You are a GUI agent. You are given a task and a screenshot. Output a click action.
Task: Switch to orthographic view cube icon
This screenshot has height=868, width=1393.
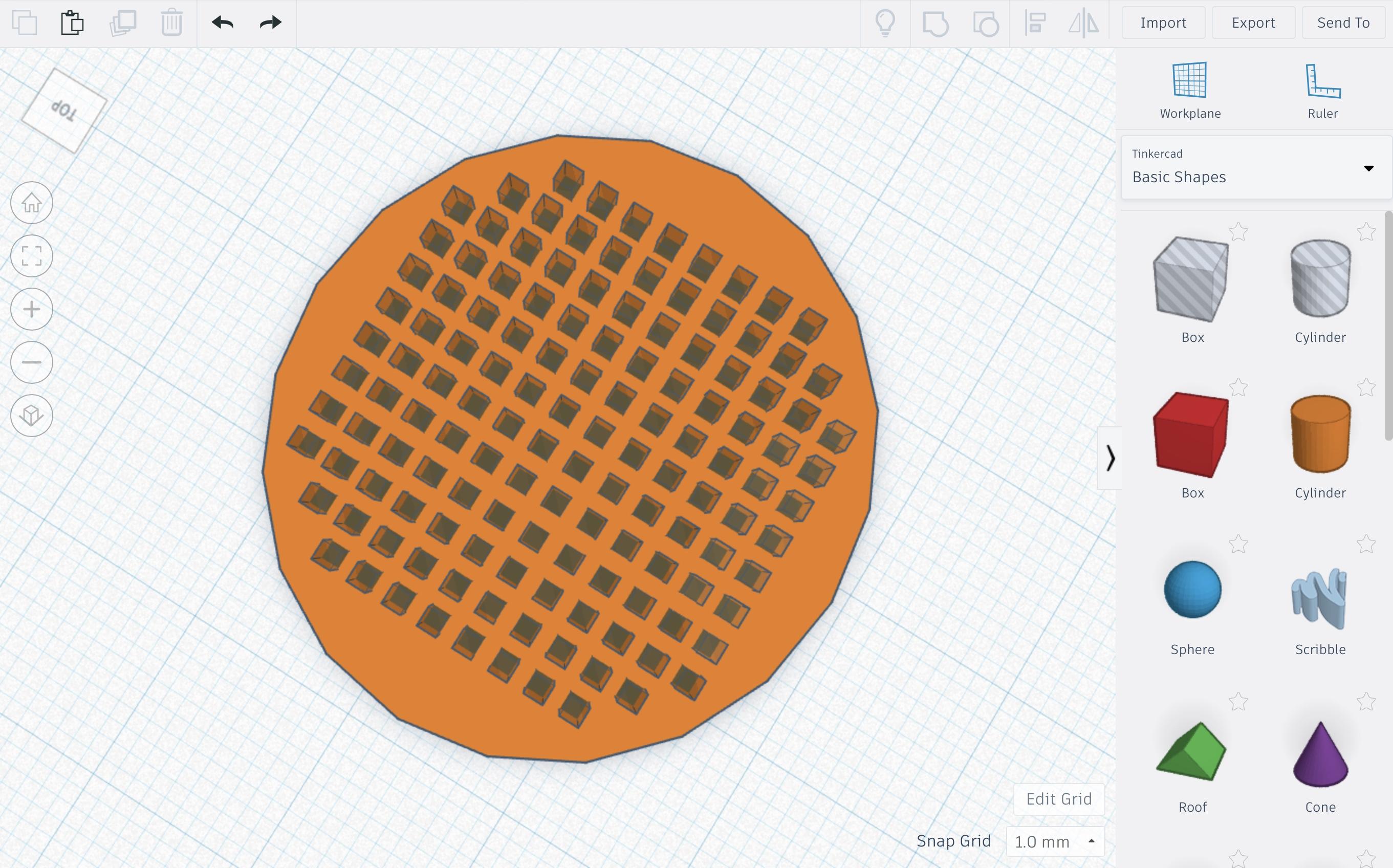(32, 416)
